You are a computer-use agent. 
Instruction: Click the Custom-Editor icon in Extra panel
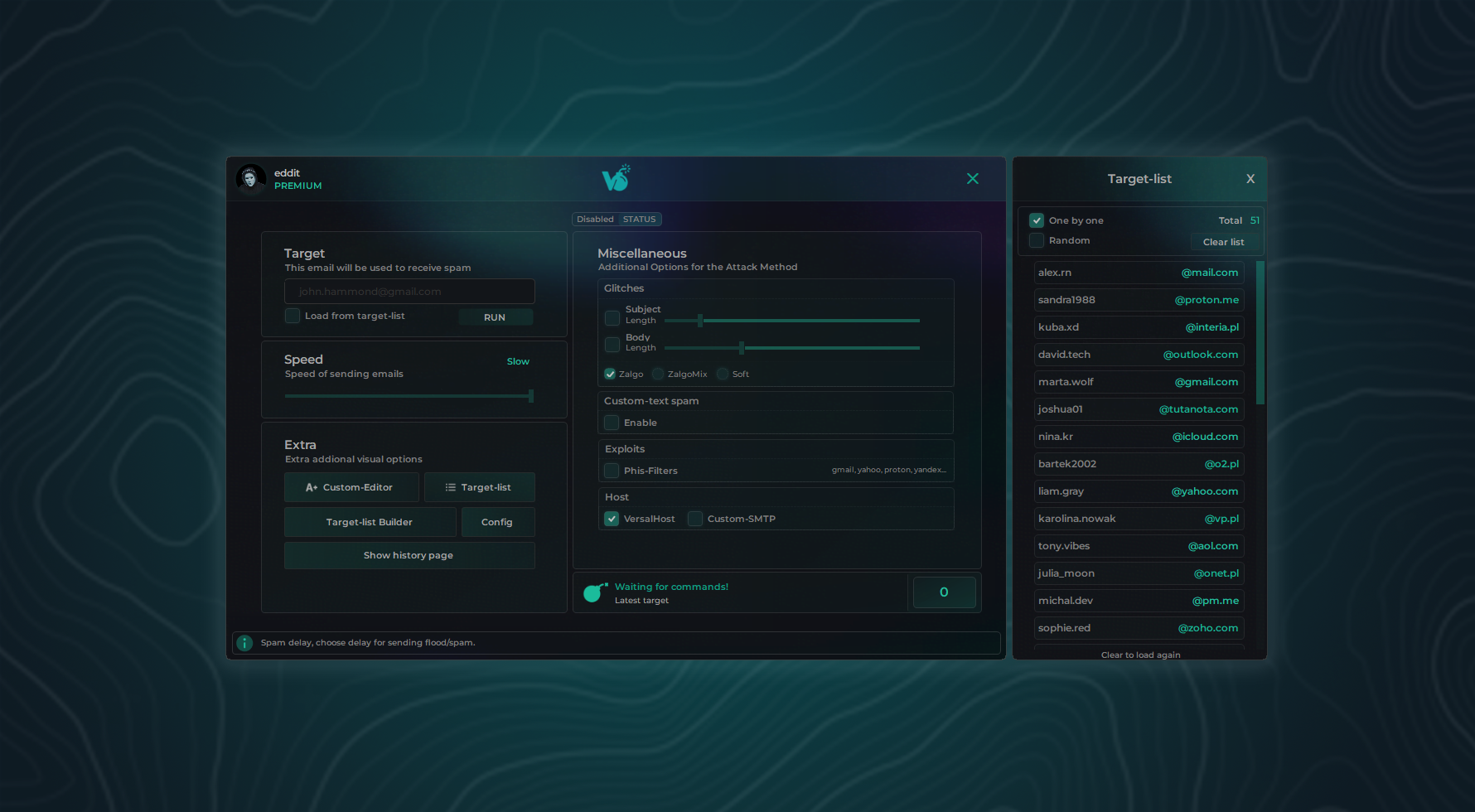click(311, 487)
